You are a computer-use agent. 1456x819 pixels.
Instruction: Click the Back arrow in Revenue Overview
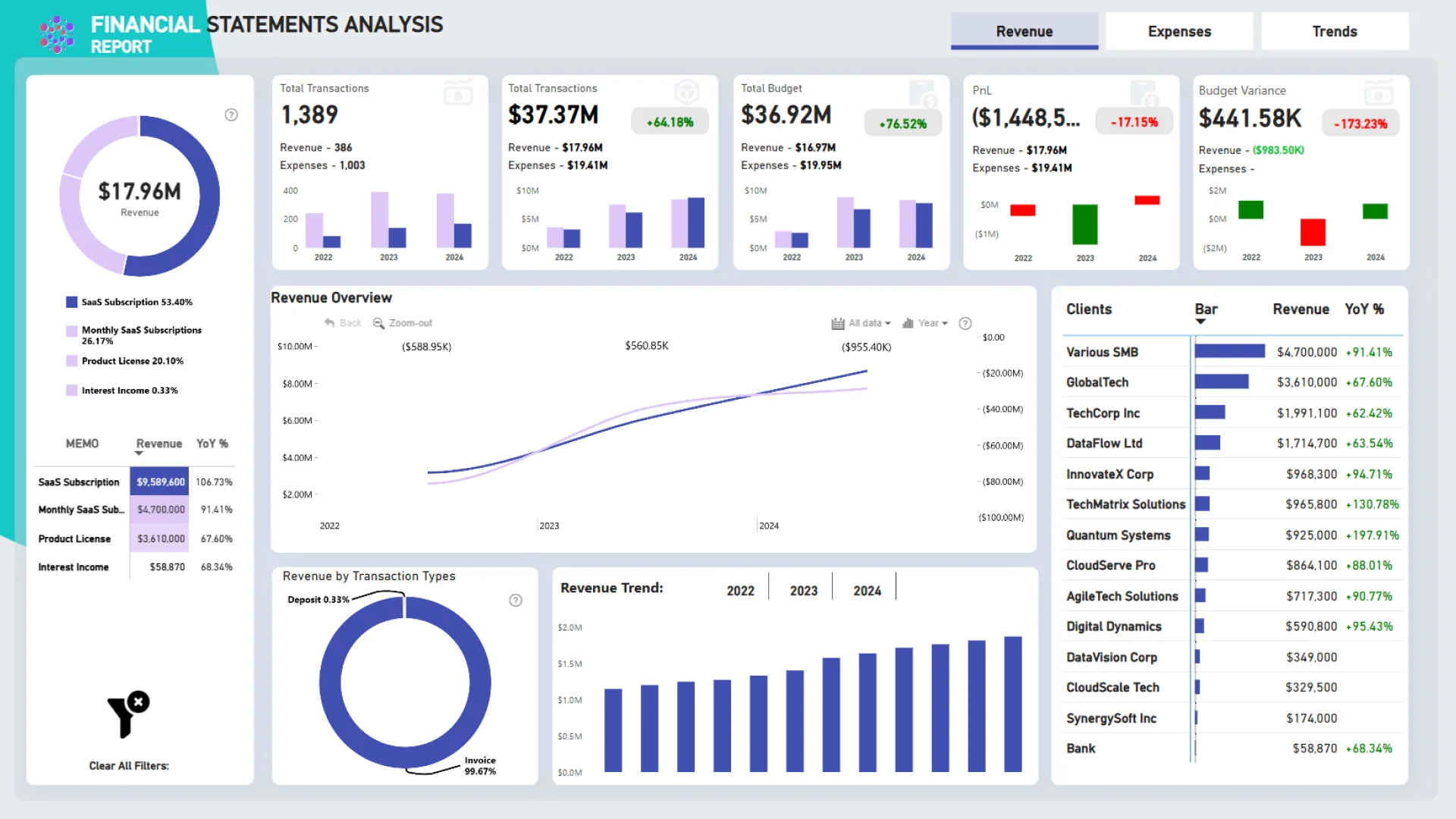pos(330,323)
